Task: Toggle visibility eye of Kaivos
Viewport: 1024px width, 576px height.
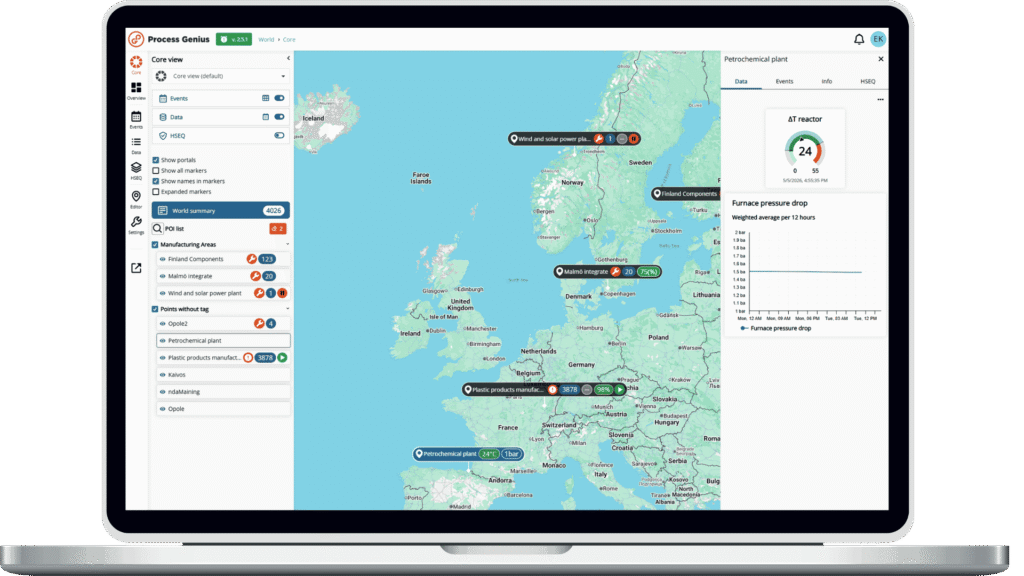Action: tap(163, 375)
